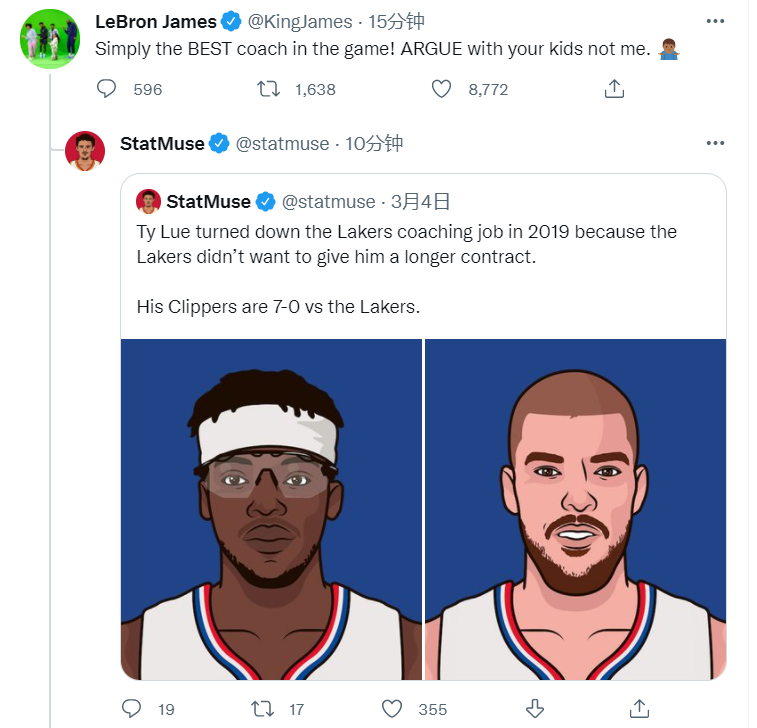Retweet the StatMuse reply tweet
The height and width of the screenshot is (728, 757).
pos(263,709)
